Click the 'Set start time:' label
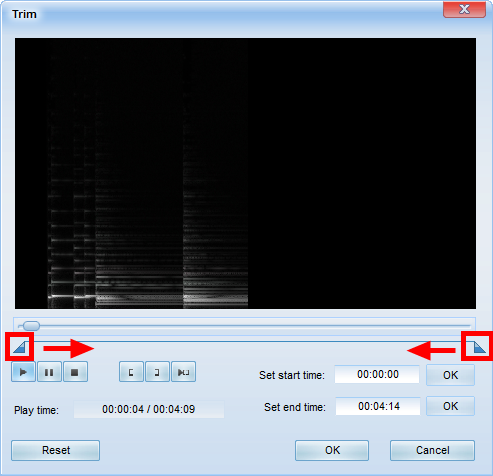This screenshot has width=493, height=476. 292,375
